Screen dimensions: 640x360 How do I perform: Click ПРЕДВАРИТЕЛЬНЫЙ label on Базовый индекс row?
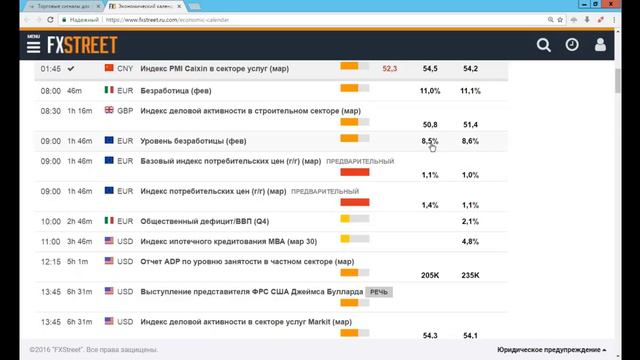tap(360, 161)
